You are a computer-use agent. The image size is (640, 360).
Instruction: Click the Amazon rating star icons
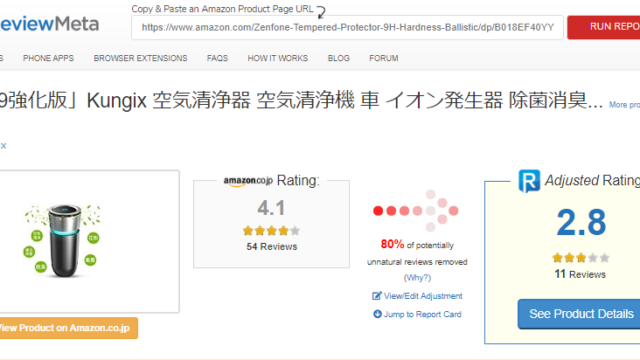[271, 231]
